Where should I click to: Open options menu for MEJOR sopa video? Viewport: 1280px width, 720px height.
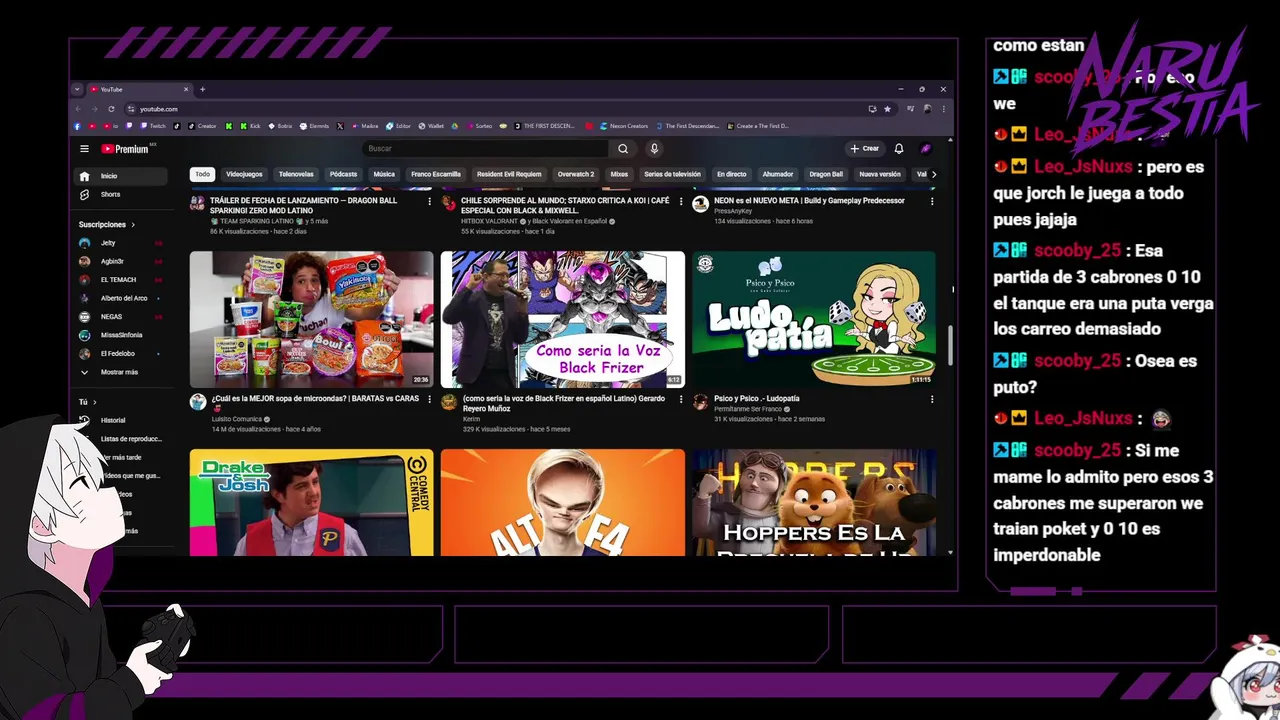pos(430,399)
